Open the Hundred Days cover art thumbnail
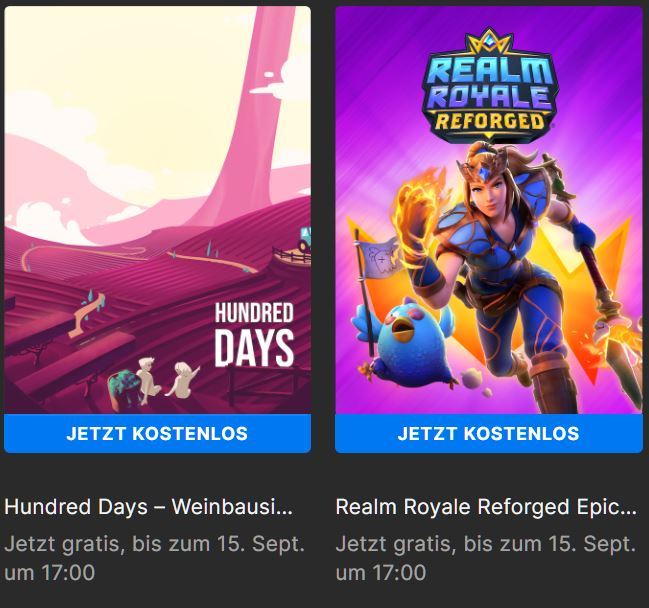This screenshot has height=608, width=649. coord(157,210)
